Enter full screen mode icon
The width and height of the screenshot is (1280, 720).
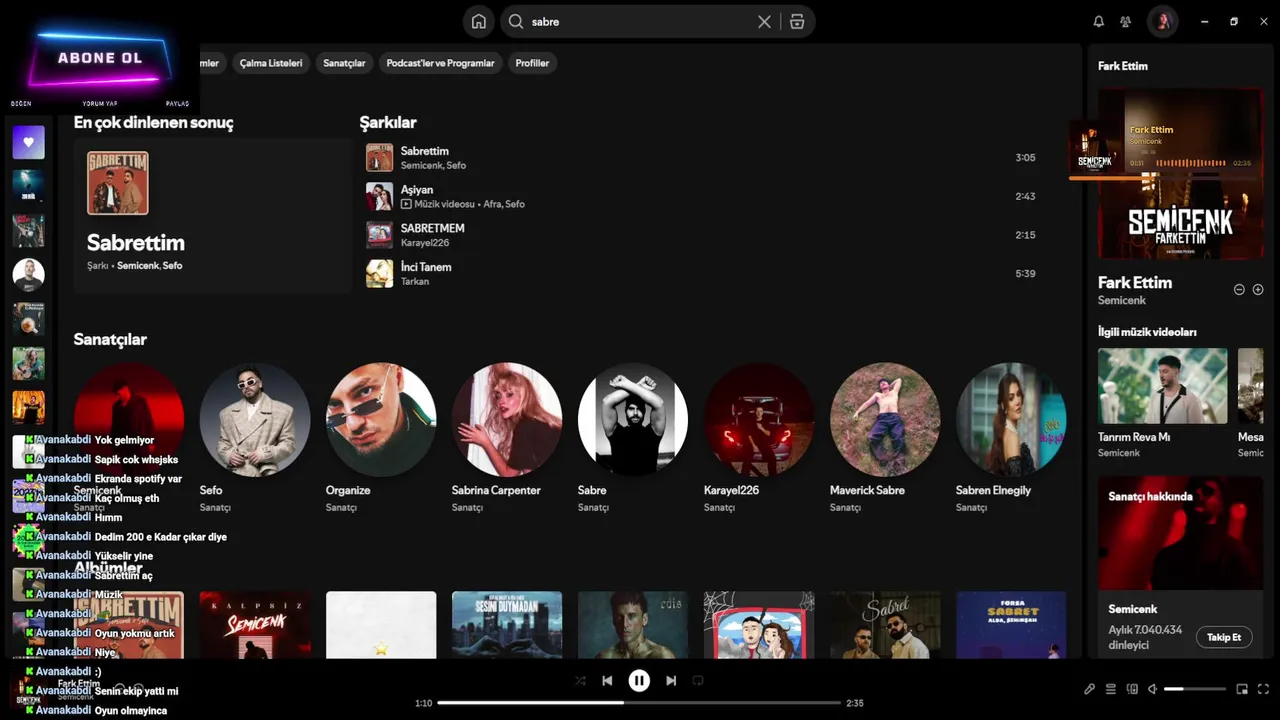[x=1263, y=689]
